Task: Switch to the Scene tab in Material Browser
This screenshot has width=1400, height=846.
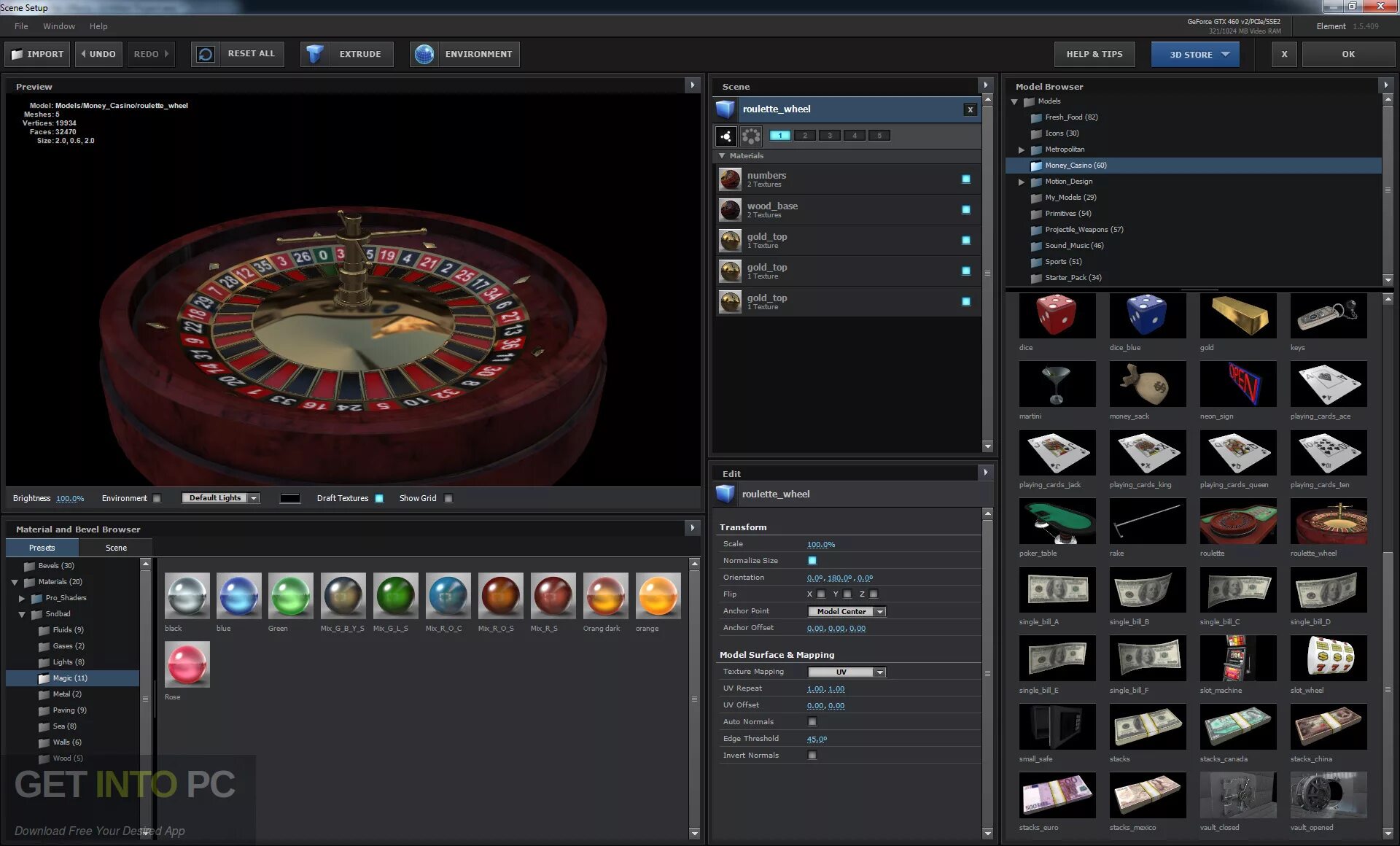Action: (116, 548)
